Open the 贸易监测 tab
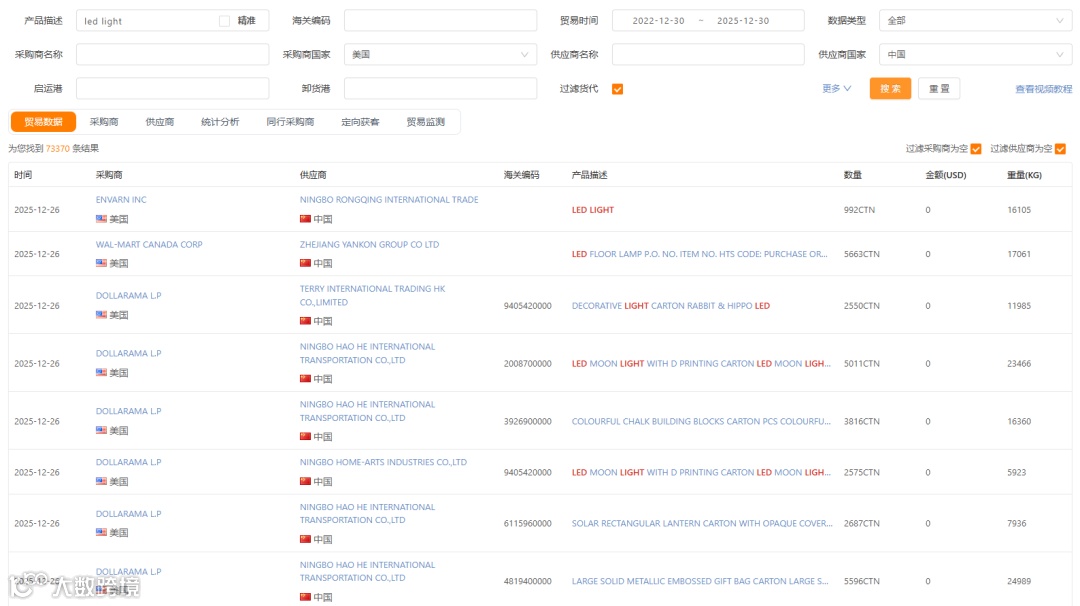 (x=426, y=122)
